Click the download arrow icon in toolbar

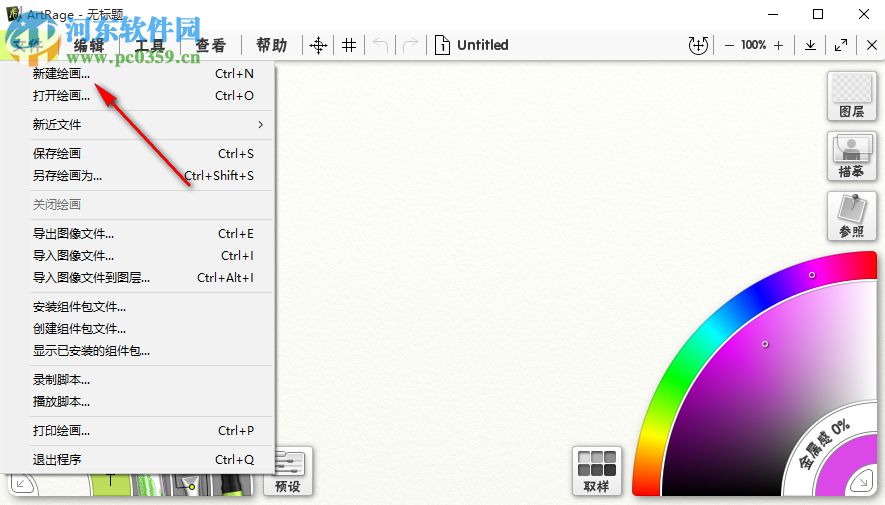pos(810,45)
